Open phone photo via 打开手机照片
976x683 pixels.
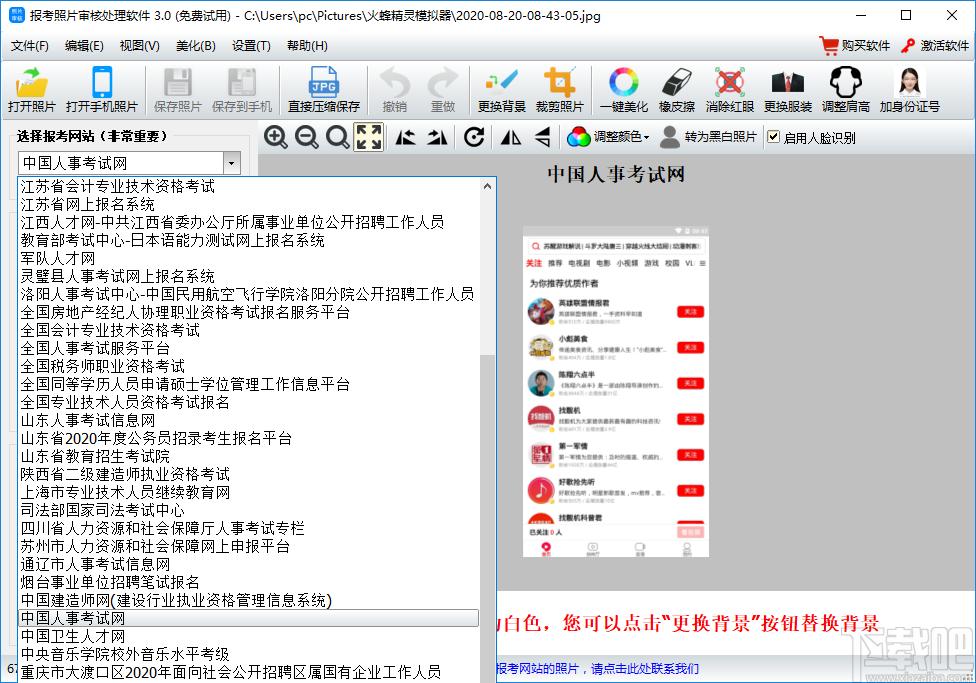click(101, 89)
